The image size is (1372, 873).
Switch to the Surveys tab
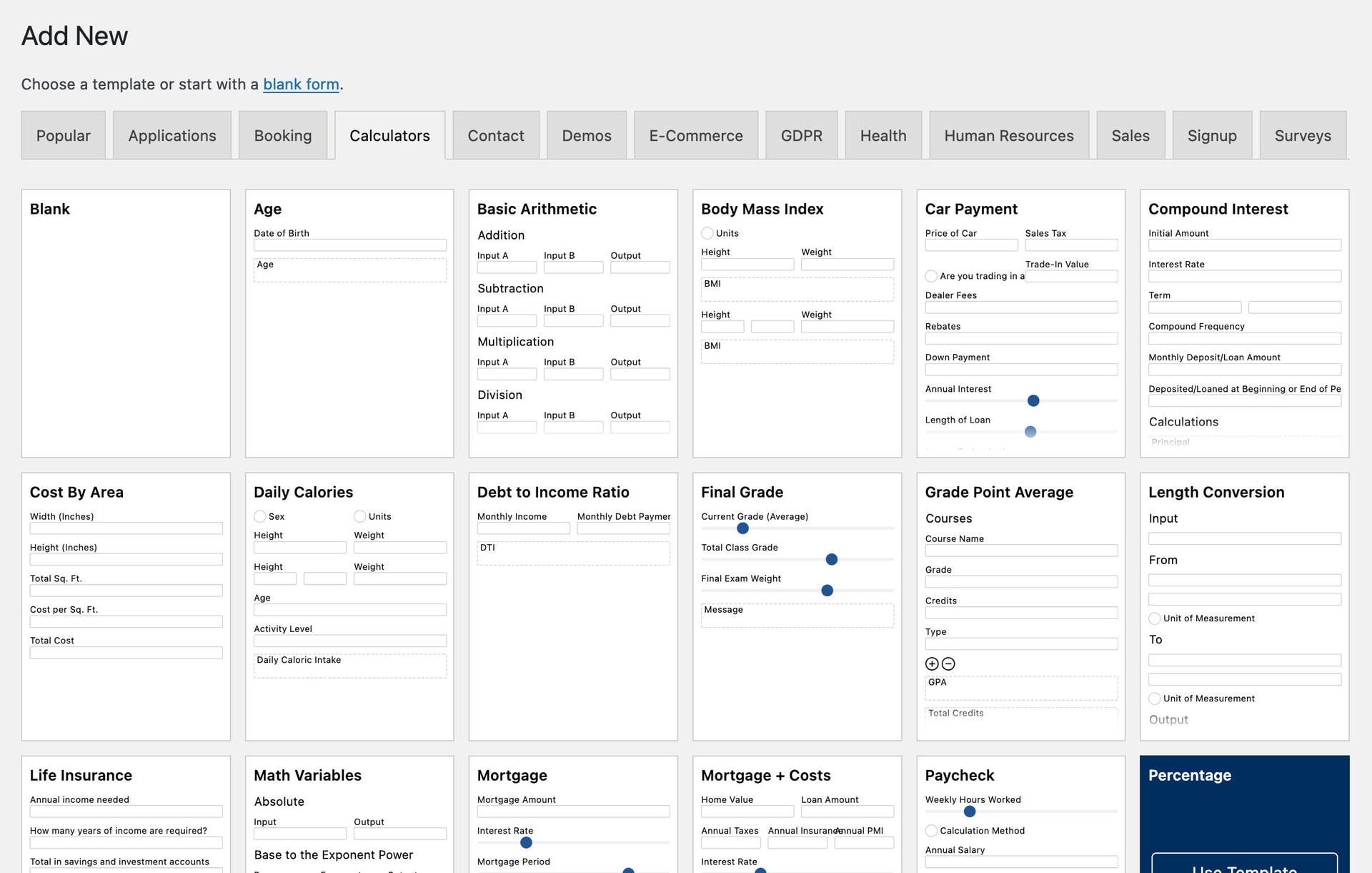click(1302, 135)
